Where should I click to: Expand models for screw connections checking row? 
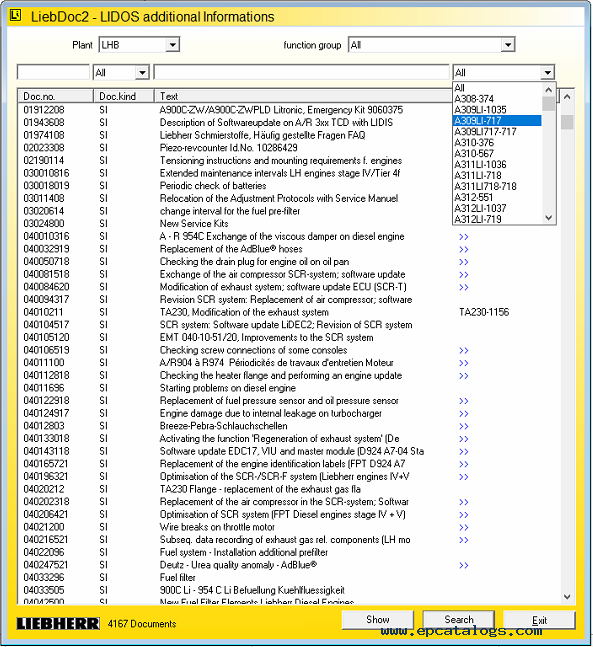pyautogui.click(x=464, y=350)
